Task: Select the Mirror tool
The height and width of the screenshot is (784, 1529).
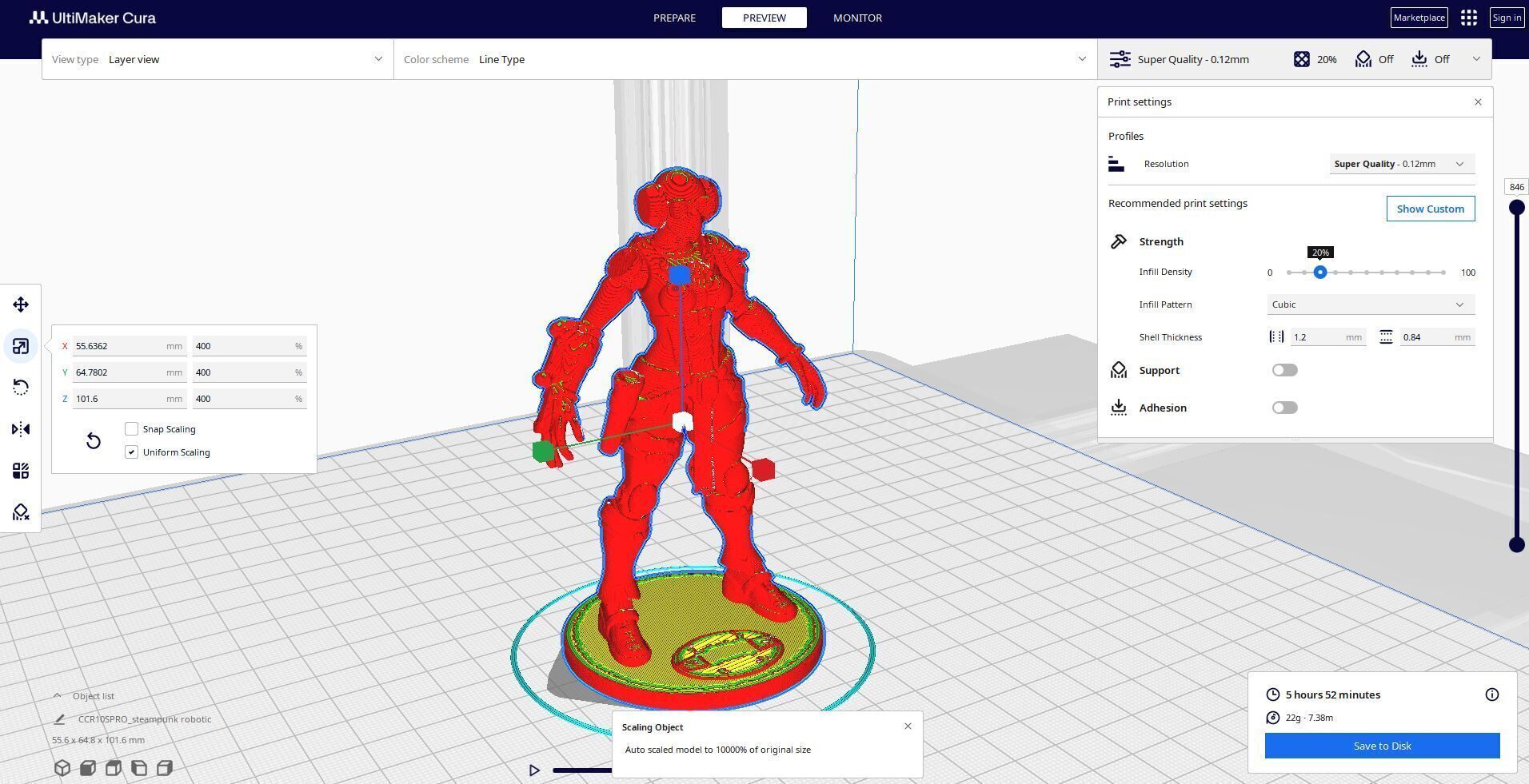Action: pyautogui.click(x=21, y=429)
